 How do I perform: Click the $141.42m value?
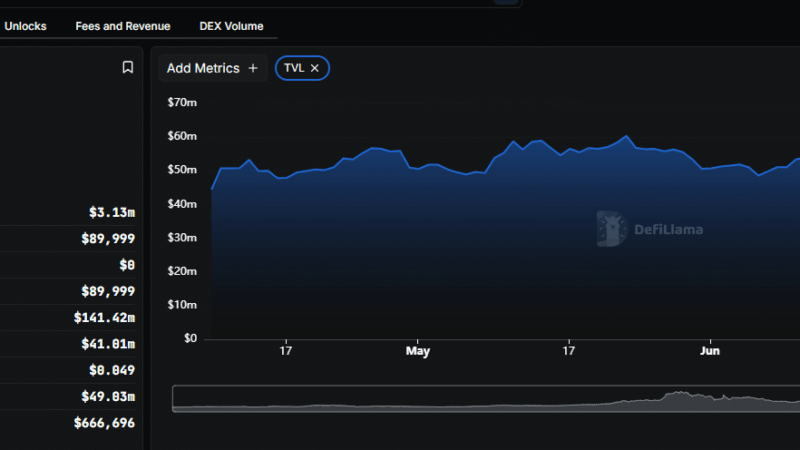pyautogui.click(x=104, y=317)
